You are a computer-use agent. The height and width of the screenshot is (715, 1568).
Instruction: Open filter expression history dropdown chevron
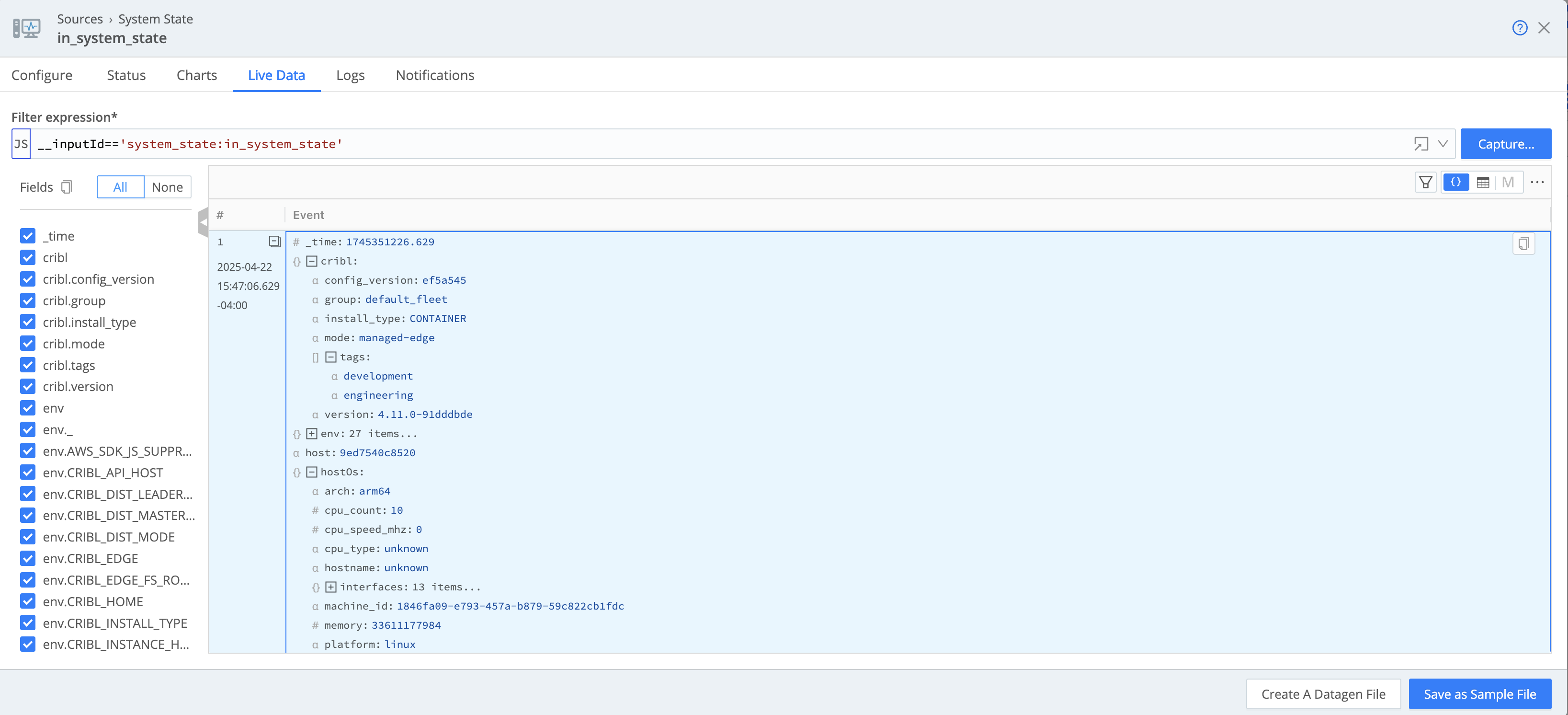point(1443,144)
